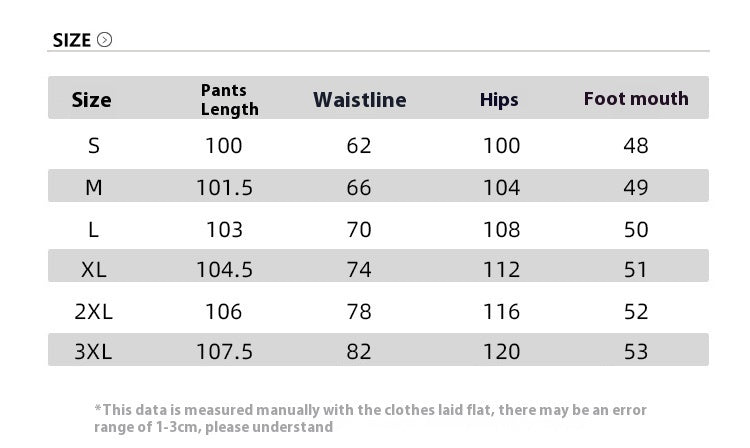Select the XL size row label
Viewport: 750px width, 448px height.
(94, 270)
